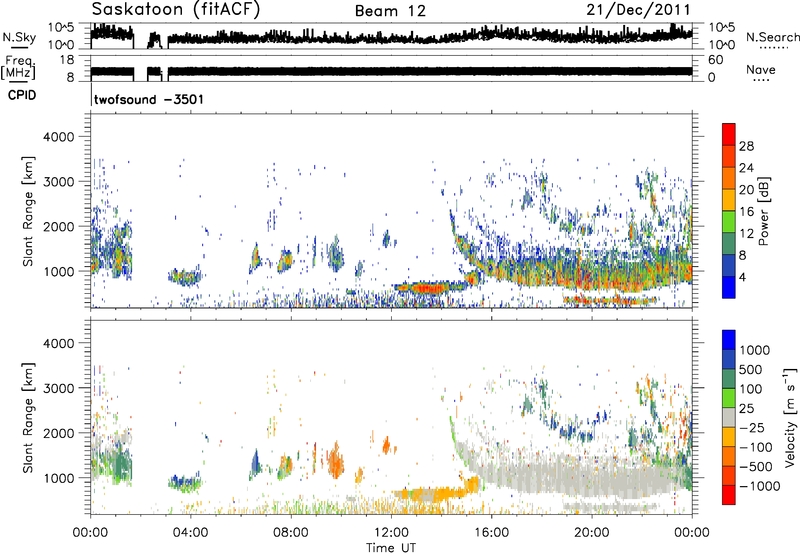Click the 'N.Search' label
Screen dimensions: 800x554
click(x=772, y=37)
